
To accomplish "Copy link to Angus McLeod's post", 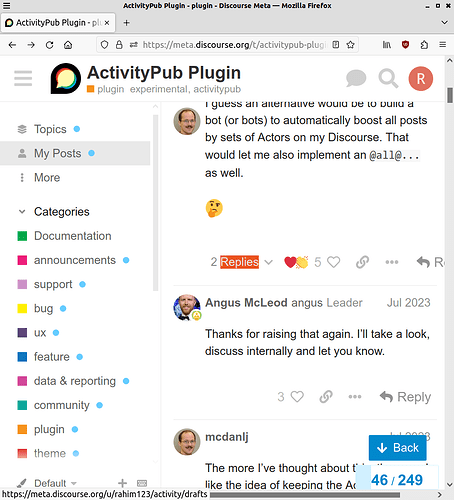I will pos(326,397).
